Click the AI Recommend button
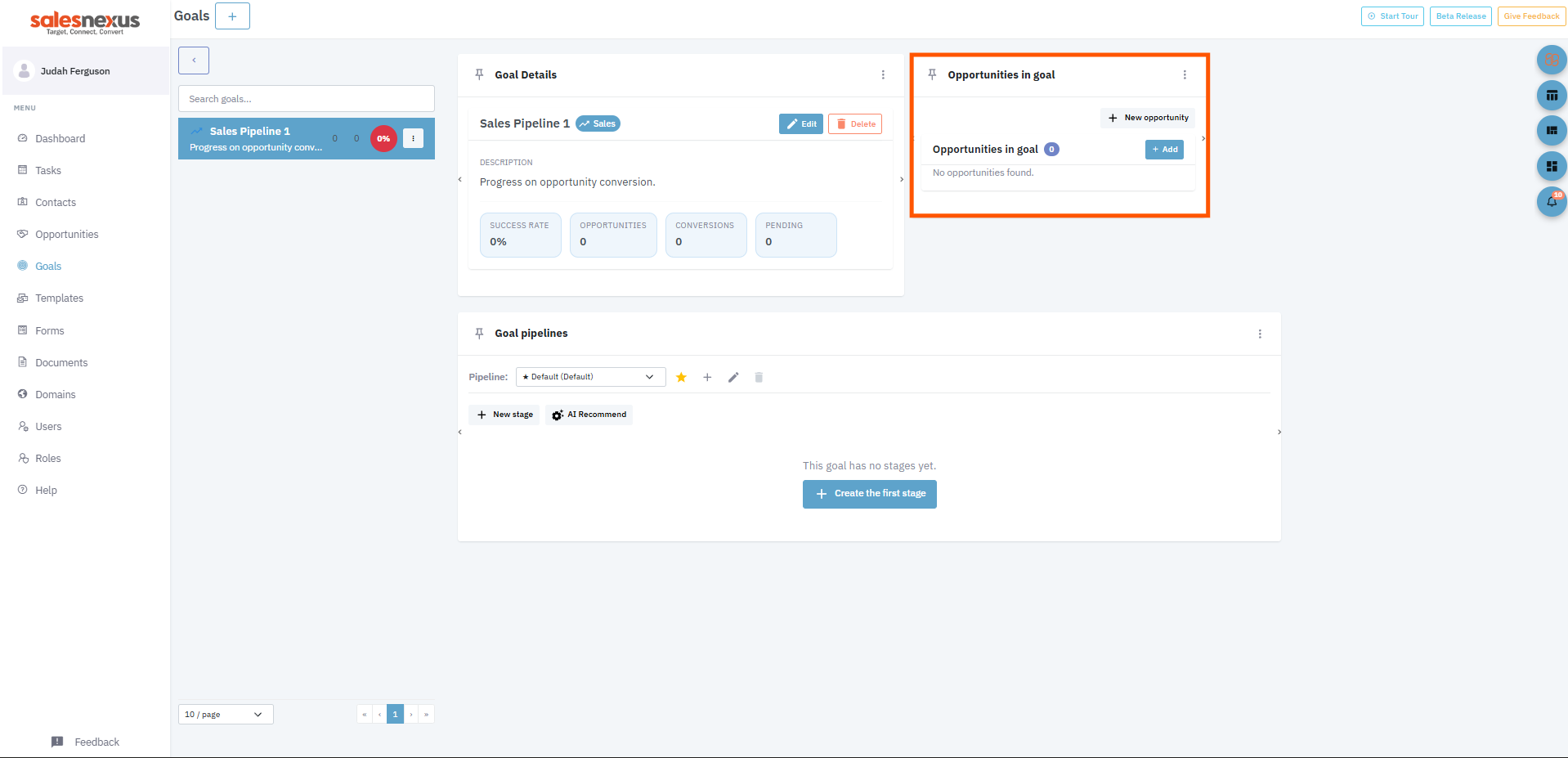The height and width of the screenshot is (758, 1568). pyautogui.click(x=589, y=415)
